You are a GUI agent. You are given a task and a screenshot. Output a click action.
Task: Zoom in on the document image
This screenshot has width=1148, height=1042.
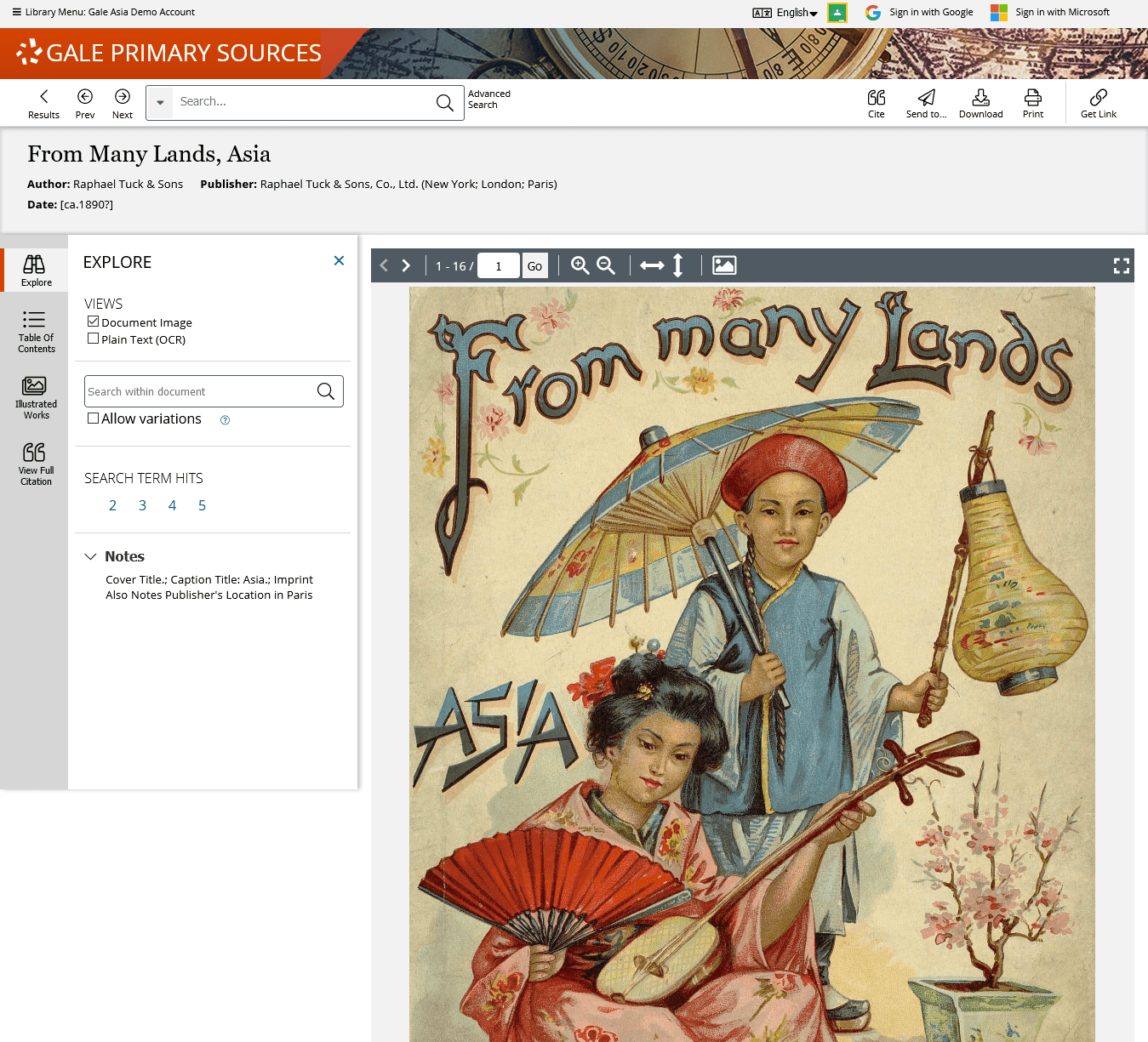[x=580, y=265]
